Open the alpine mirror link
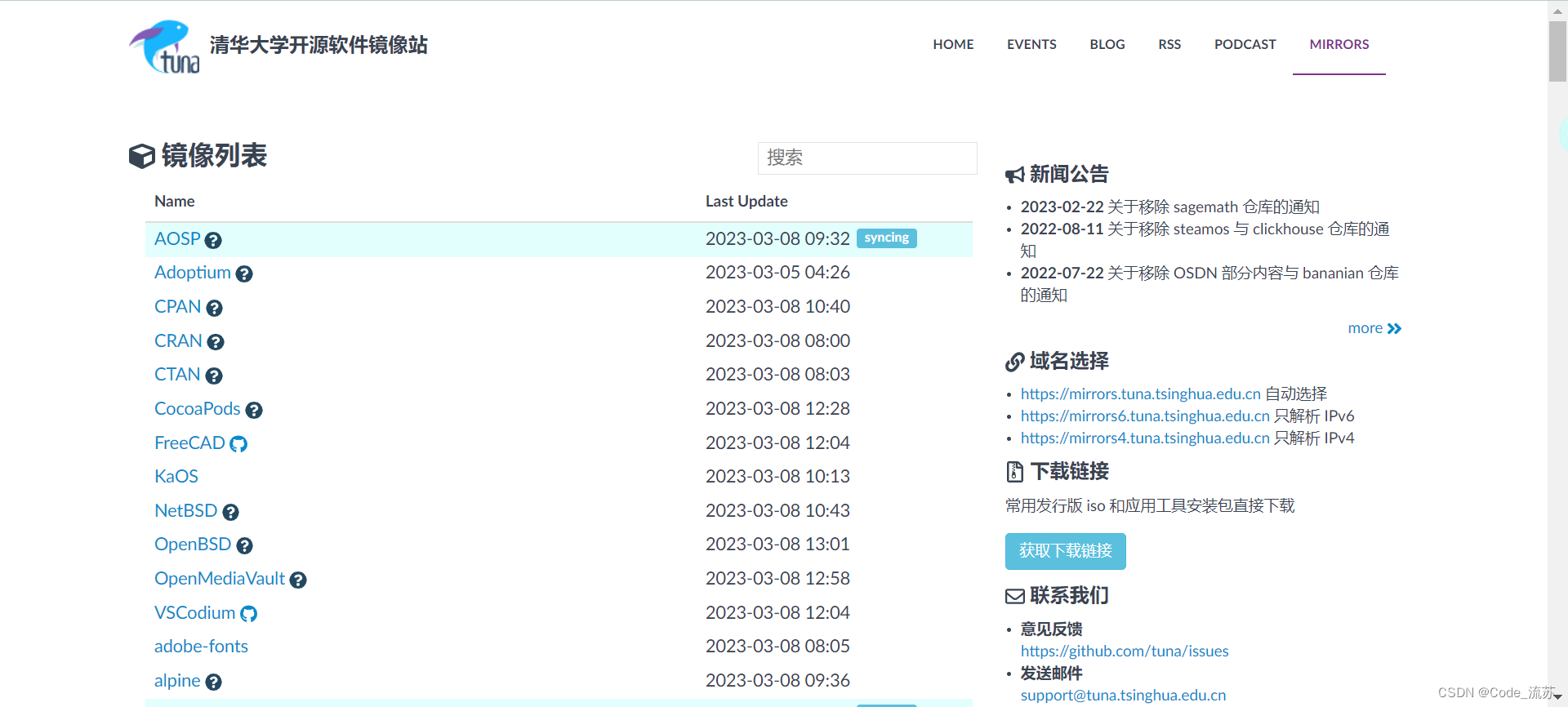This screenshot has height=707, width=1568. click(177, 680)
